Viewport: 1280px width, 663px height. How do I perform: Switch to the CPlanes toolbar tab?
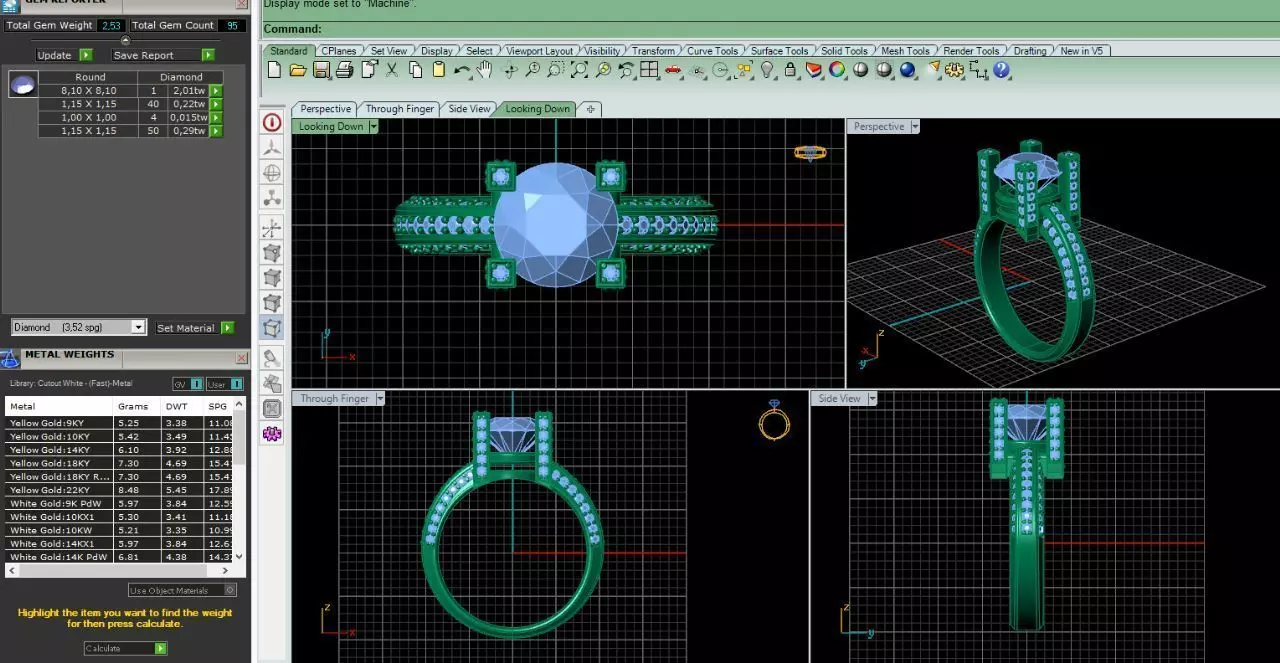[338, 50]
